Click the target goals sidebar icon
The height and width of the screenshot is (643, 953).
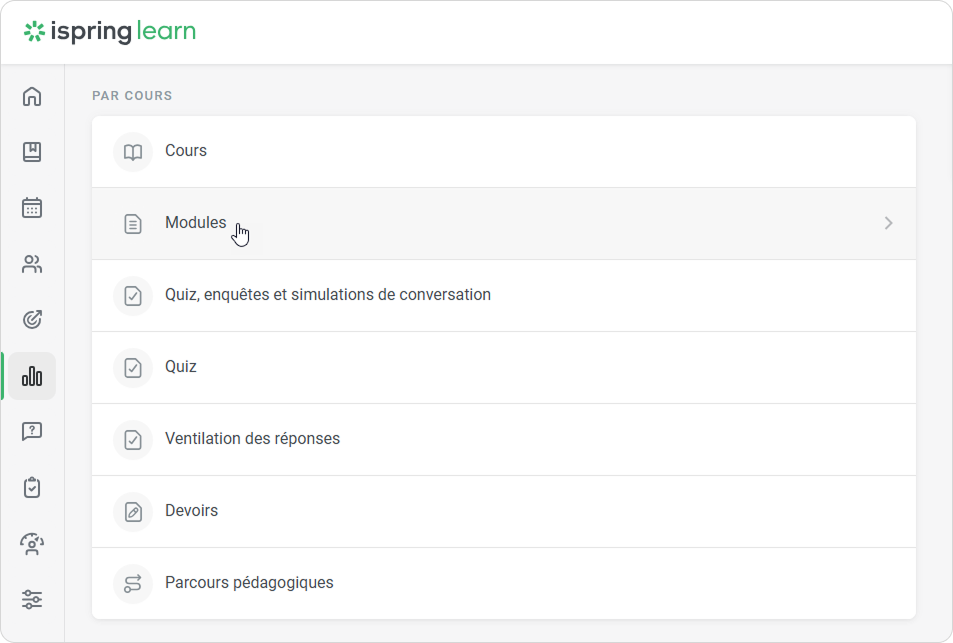32,320
